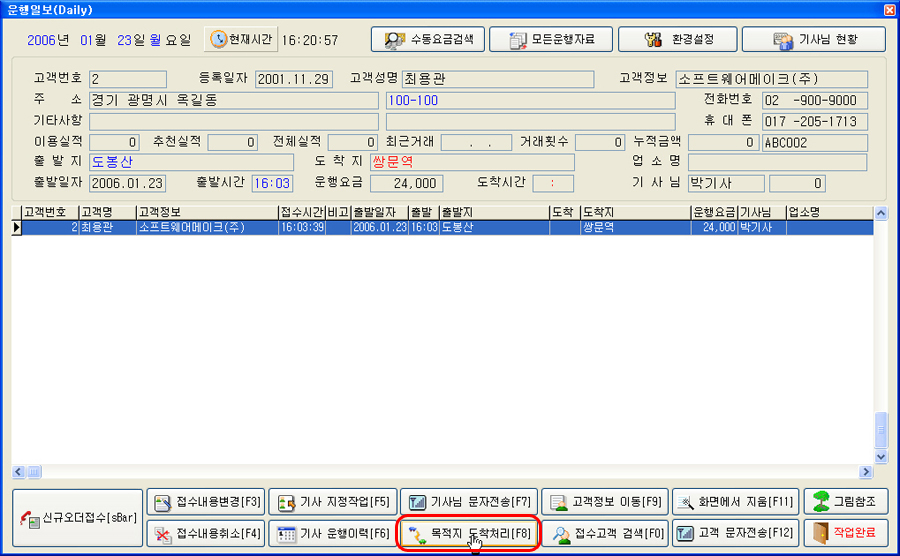Click the field showing ABC002
This screenshot has height=556, width=900.
(x=814, y=143)
